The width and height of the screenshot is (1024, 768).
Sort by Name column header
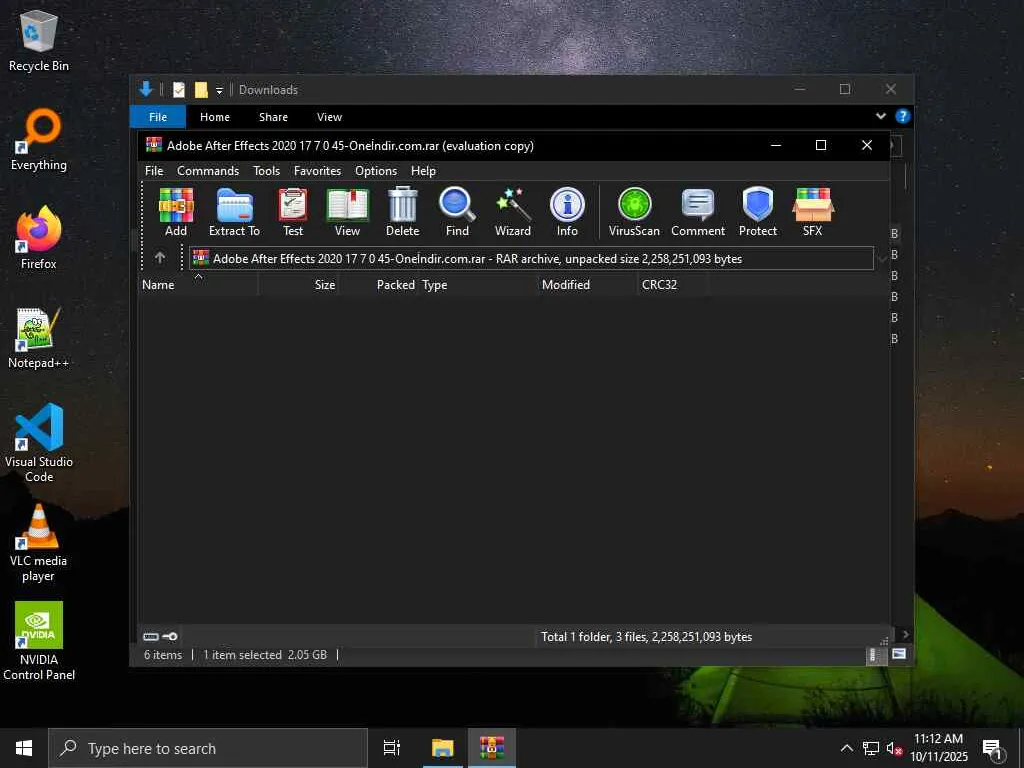tap(198, 285)
